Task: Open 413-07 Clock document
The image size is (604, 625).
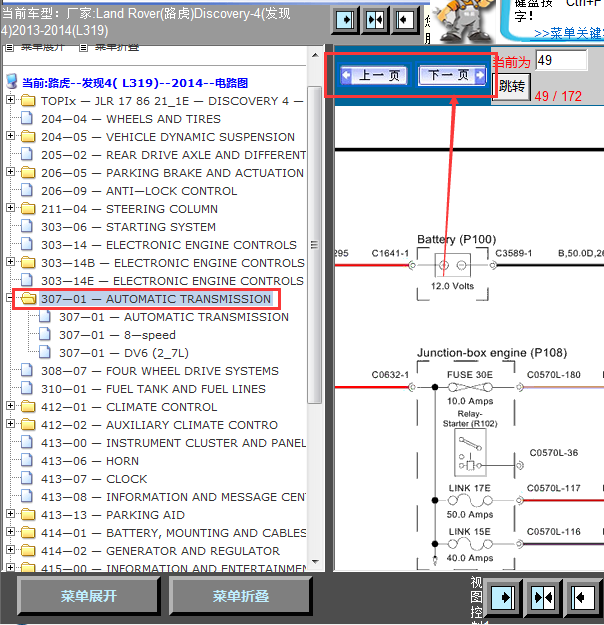Action: pos(94,479)
